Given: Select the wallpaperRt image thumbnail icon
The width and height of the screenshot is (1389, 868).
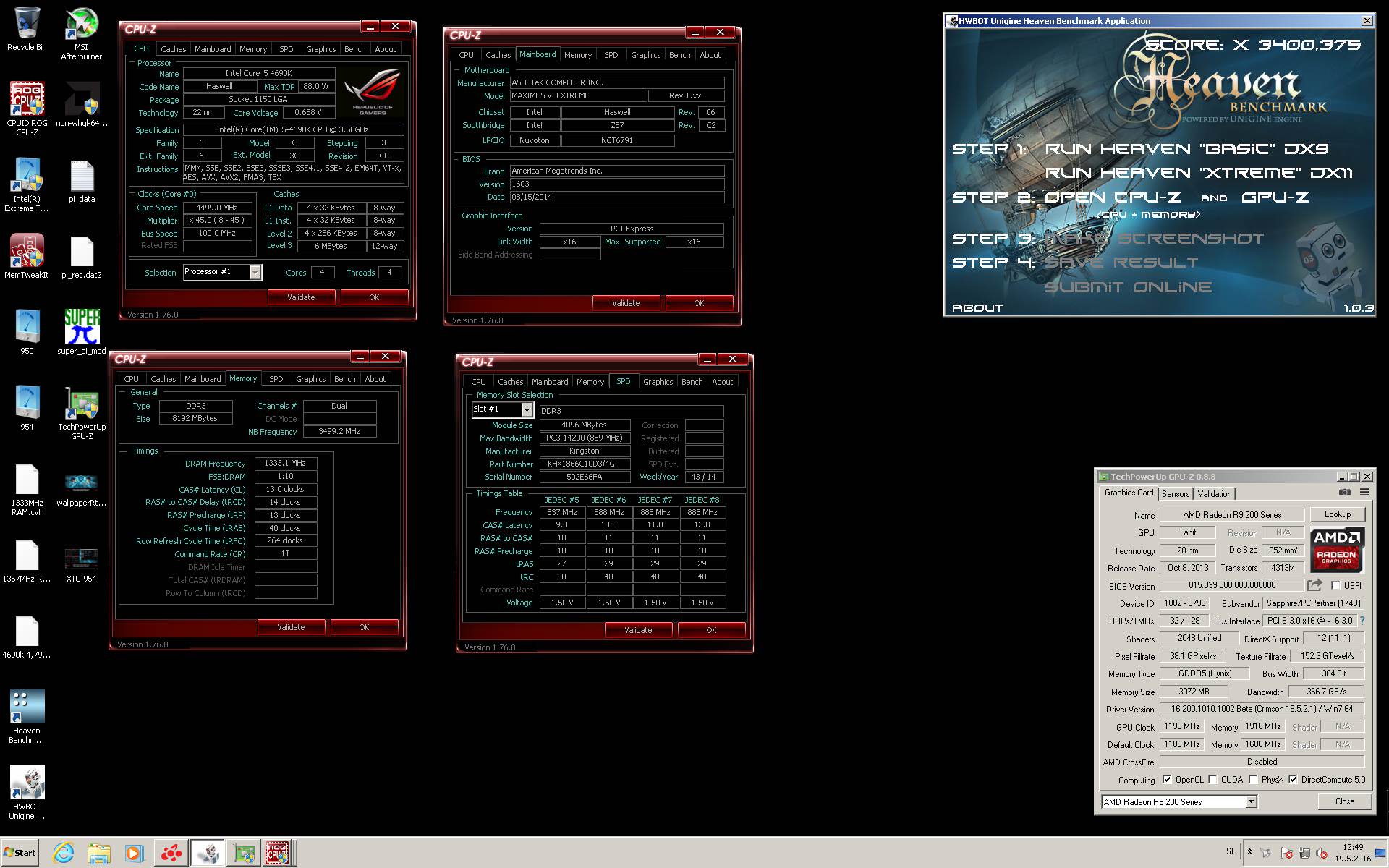Looking at the screenshot, I should (82, 490).
